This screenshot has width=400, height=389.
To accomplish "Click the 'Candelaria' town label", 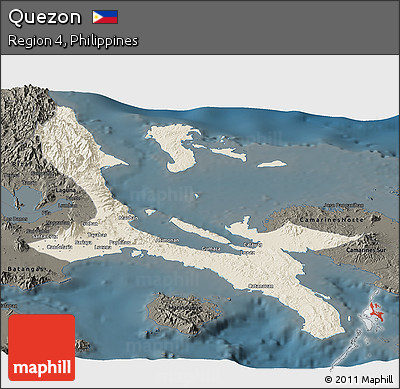I will click(x=60, y=247).
